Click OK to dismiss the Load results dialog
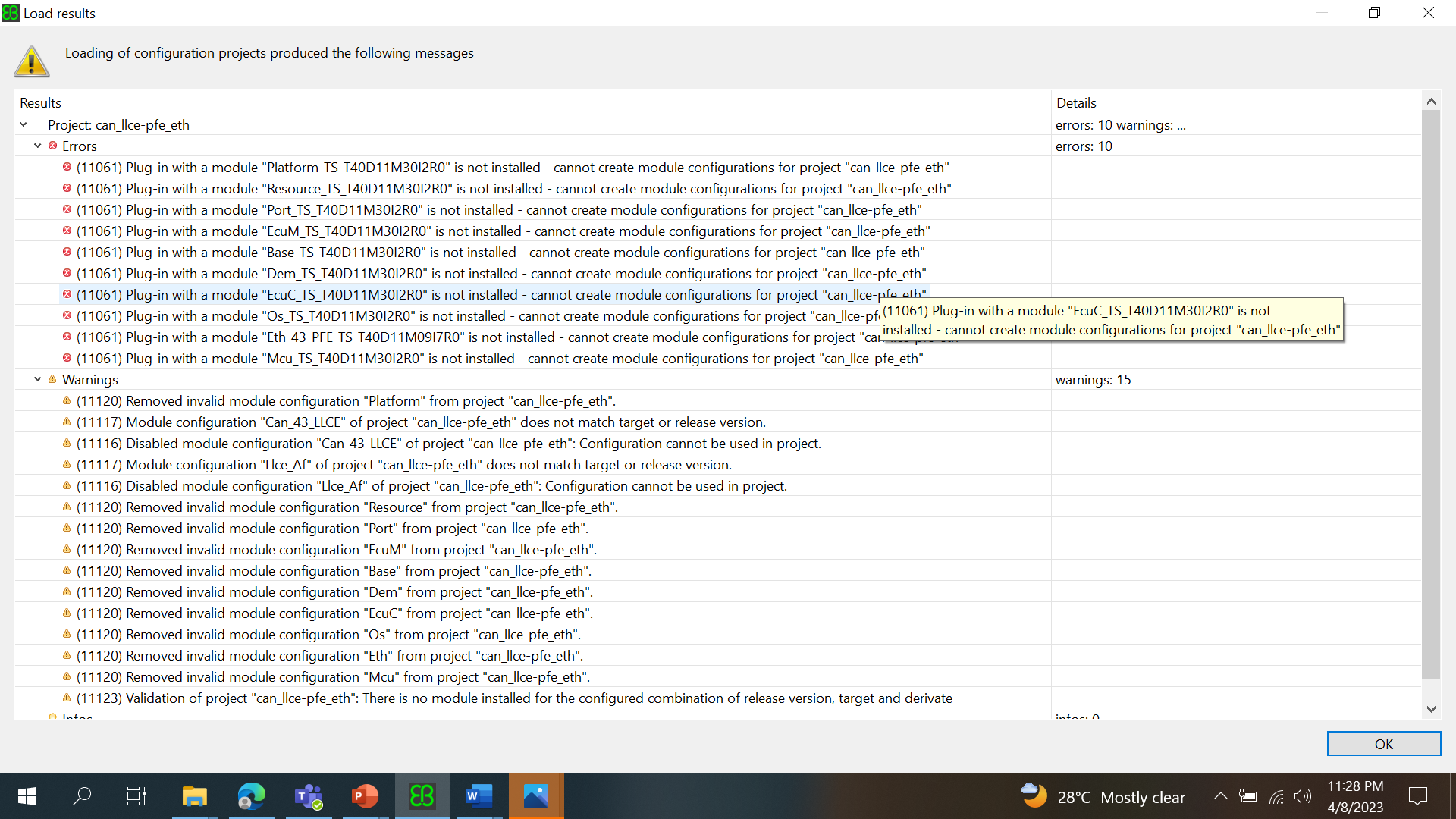 click(x=1383, y=744)
